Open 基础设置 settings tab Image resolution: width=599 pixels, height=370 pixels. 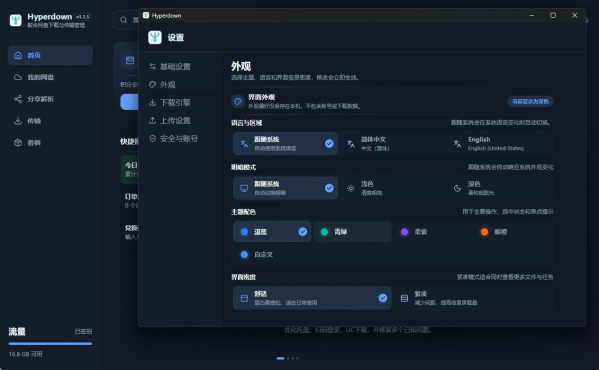pos(180,66)
